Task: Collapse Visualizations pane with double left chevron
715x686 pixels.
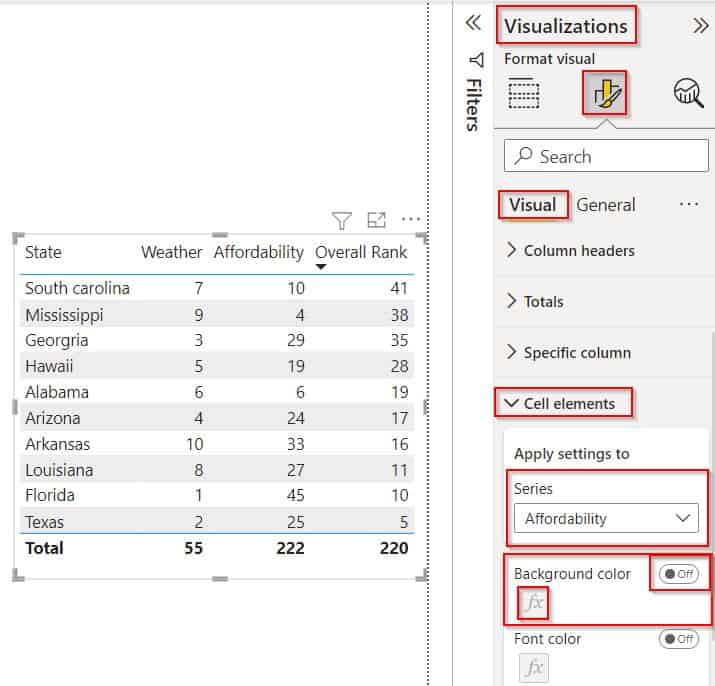Action: pos(473,23)
